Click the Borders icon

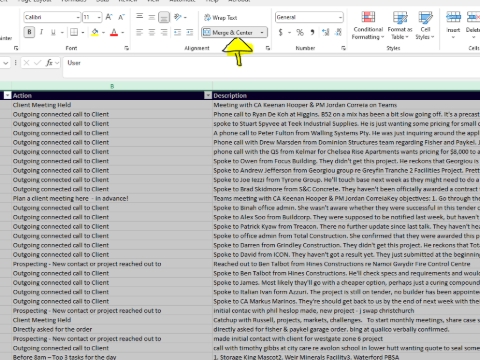74,32
